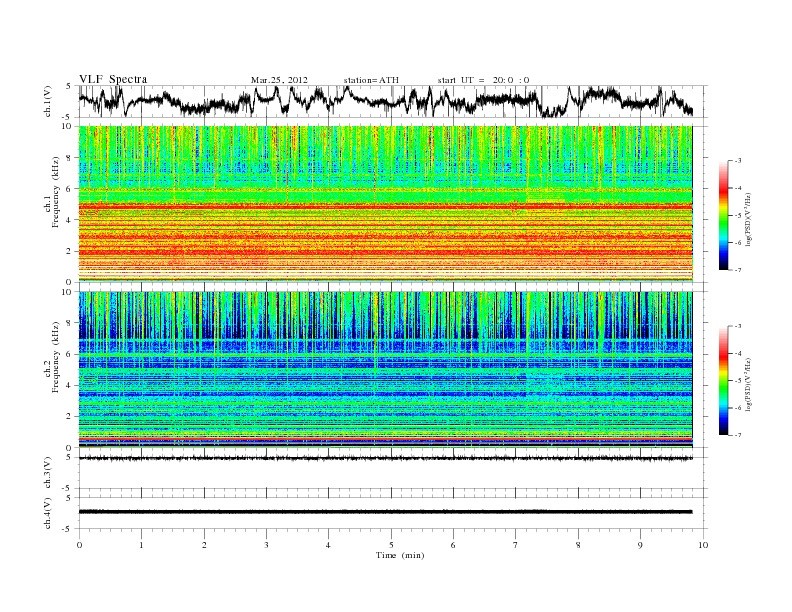
Task: Click the "0" tick on the time axis
Action: [79, 545]
